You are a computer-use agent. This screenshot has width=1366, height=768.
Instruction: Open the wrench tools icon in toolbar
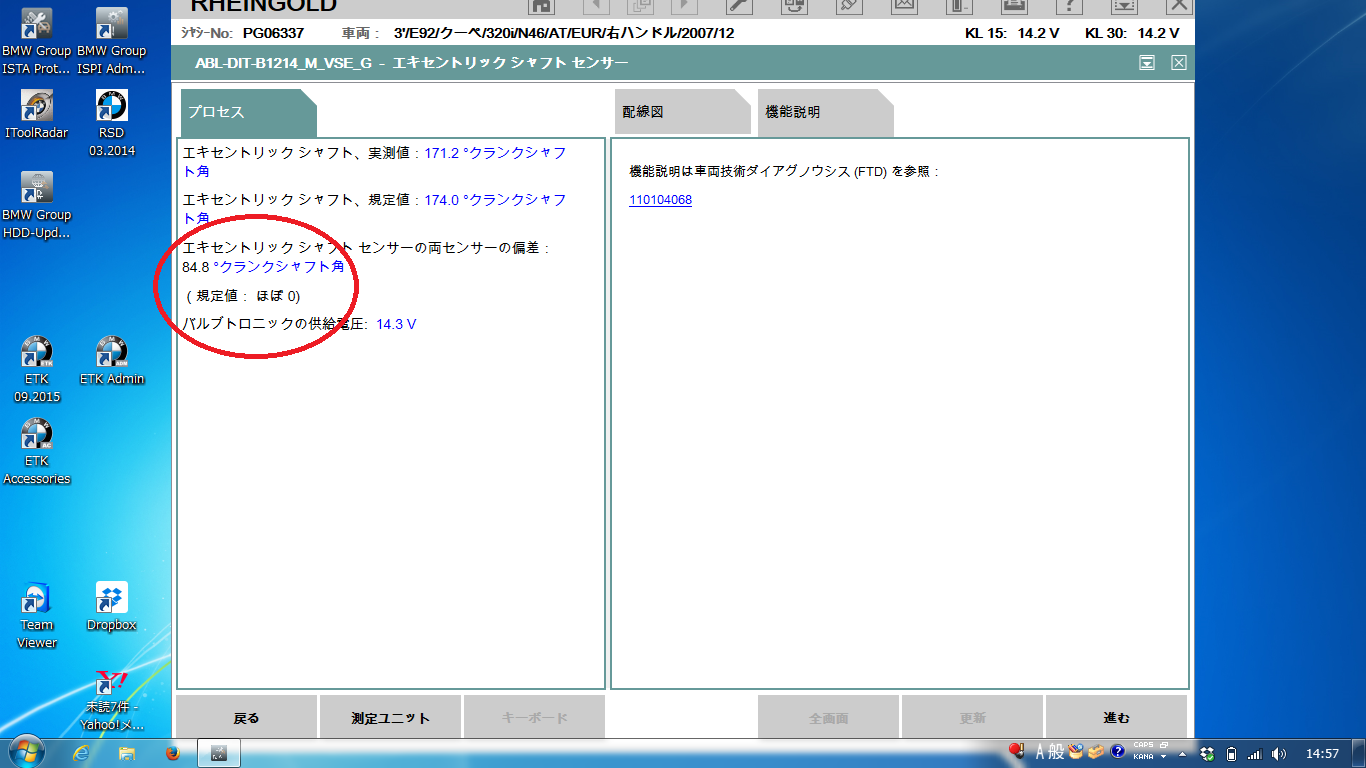click(x=739, y=6)
